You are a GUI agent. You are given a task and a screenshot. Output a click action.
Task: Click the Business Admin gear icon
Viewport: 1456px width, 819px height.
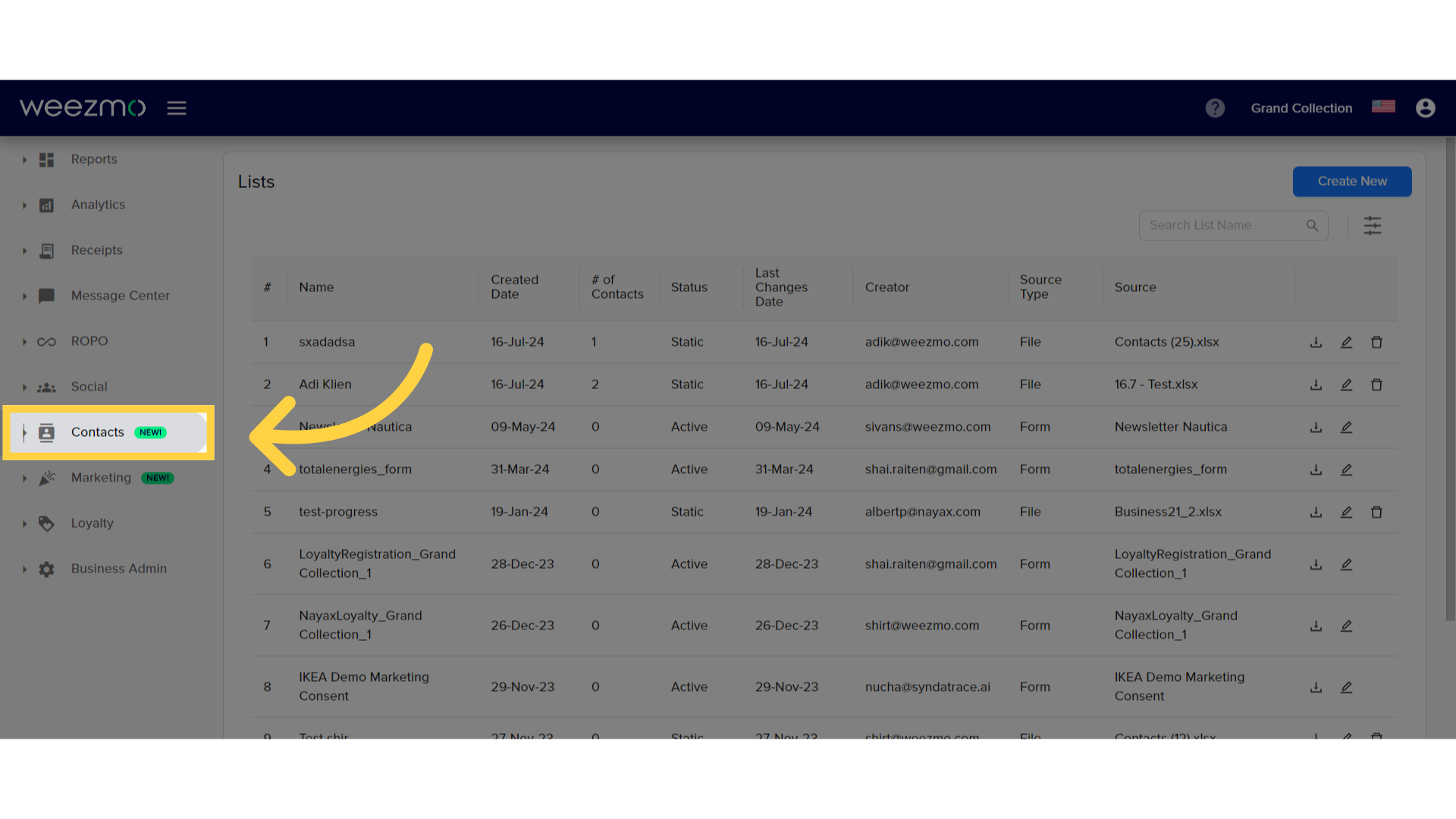tap(46, 569)
